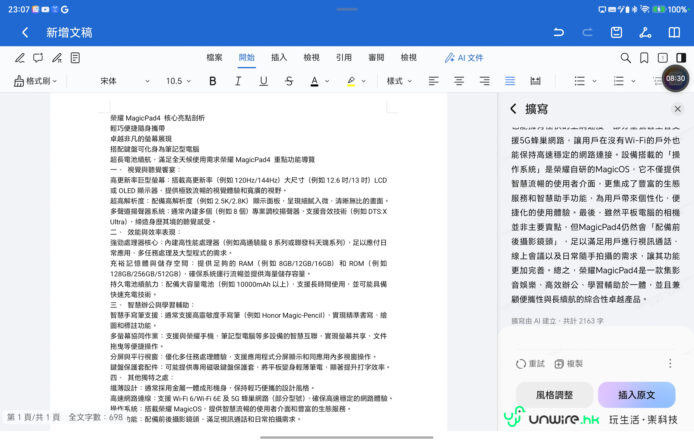
Task: Apply the font color A
Action: pyautogui.click(x=314, y=81)
